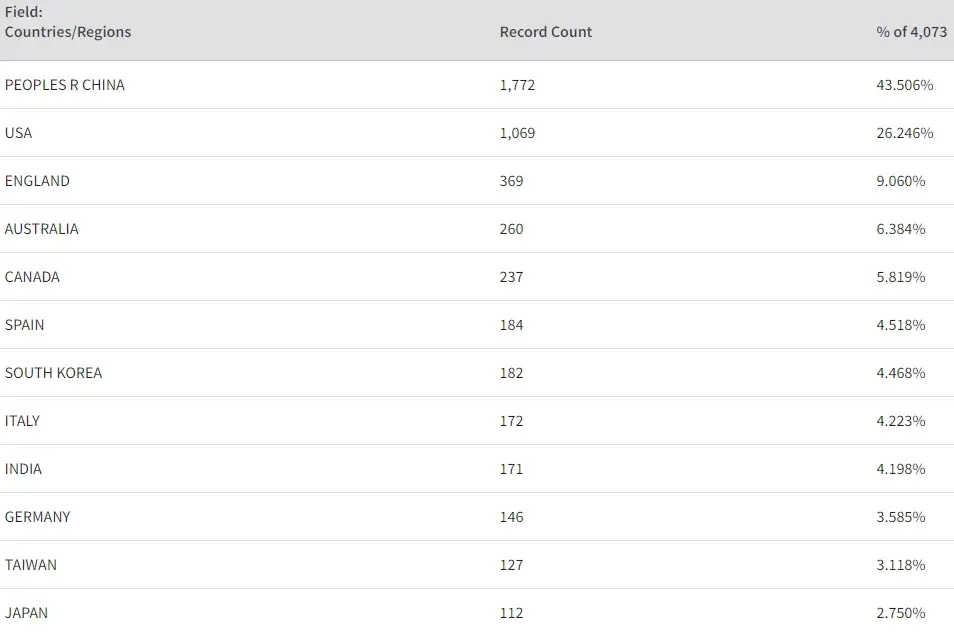
Task: Select the PEOPLES R CHINA row label
Action: coord(65,85)
